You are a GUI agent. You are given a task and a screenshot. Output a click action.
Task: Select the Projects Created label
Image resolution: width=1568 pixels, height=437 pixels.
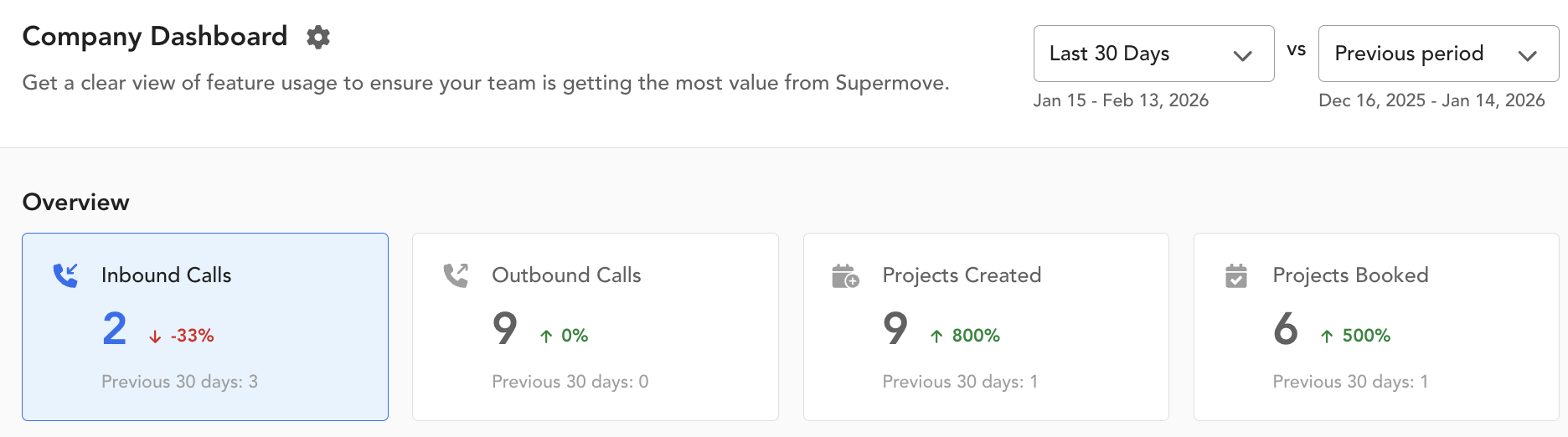pos(962,275)
